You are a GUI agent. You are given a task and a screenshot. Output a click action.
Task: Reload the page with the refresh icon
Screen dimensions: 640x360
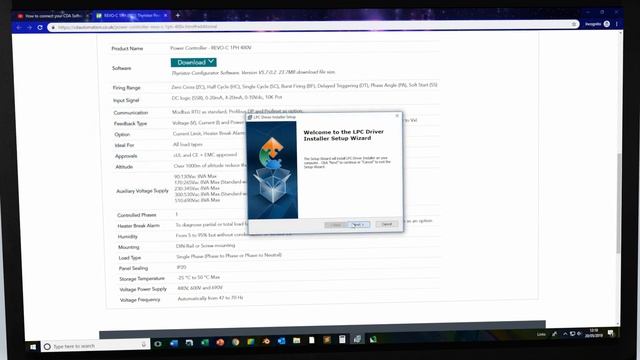coord(40,27)
